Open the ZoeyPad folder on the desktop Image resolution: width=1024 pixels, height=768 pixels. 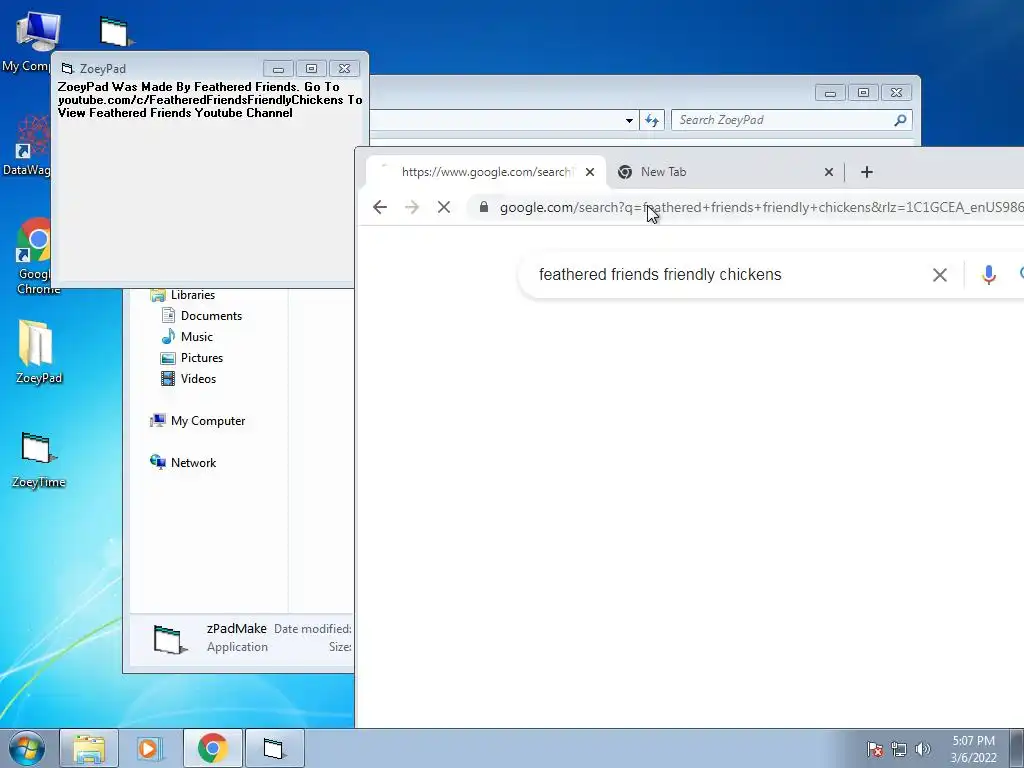coord(38,351)
